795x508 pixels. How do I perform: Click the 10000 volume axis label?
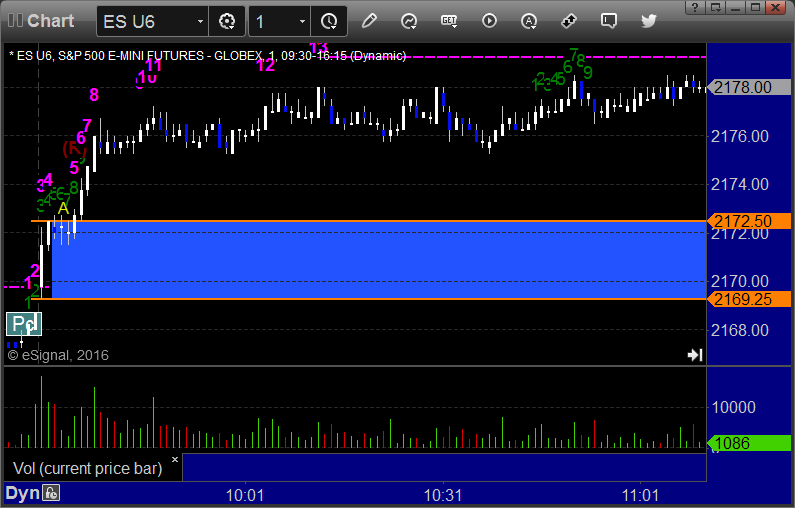(x=734, y=407)
